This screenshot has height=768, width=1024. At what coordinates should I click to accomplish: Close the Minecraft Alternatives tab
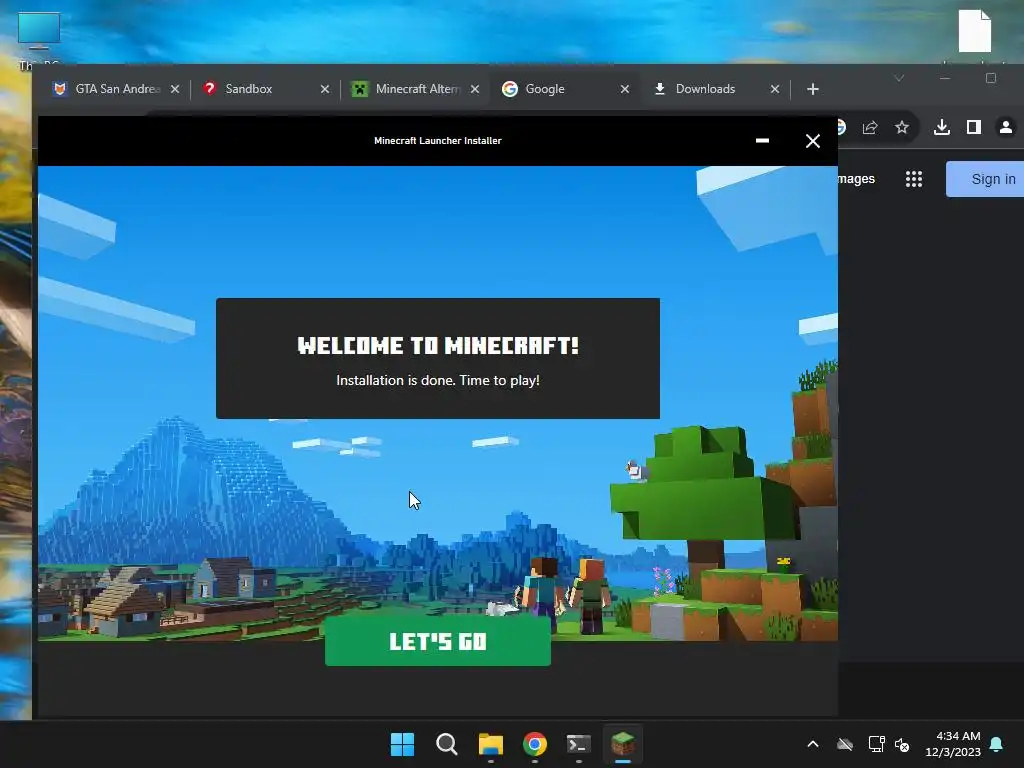475,89
